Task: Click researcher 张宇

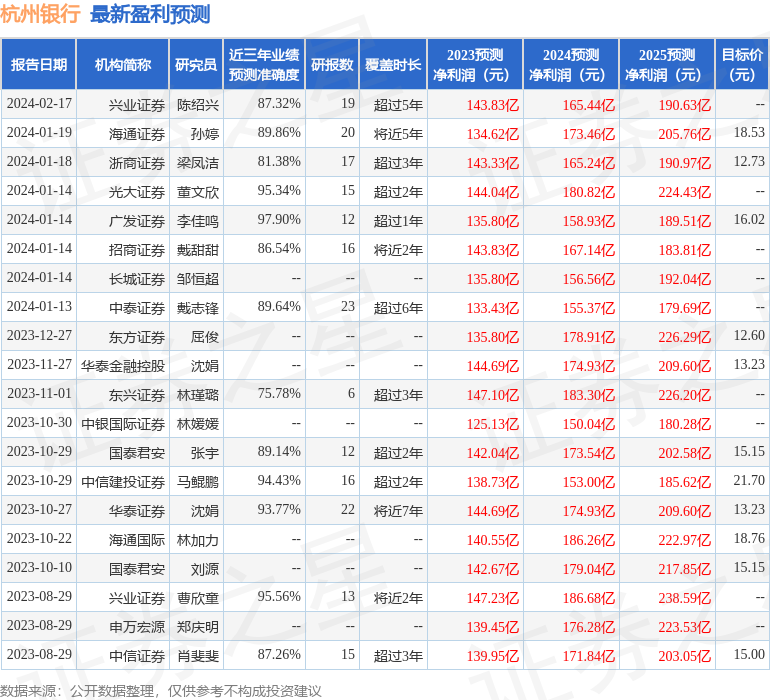Action: (205, 452)
